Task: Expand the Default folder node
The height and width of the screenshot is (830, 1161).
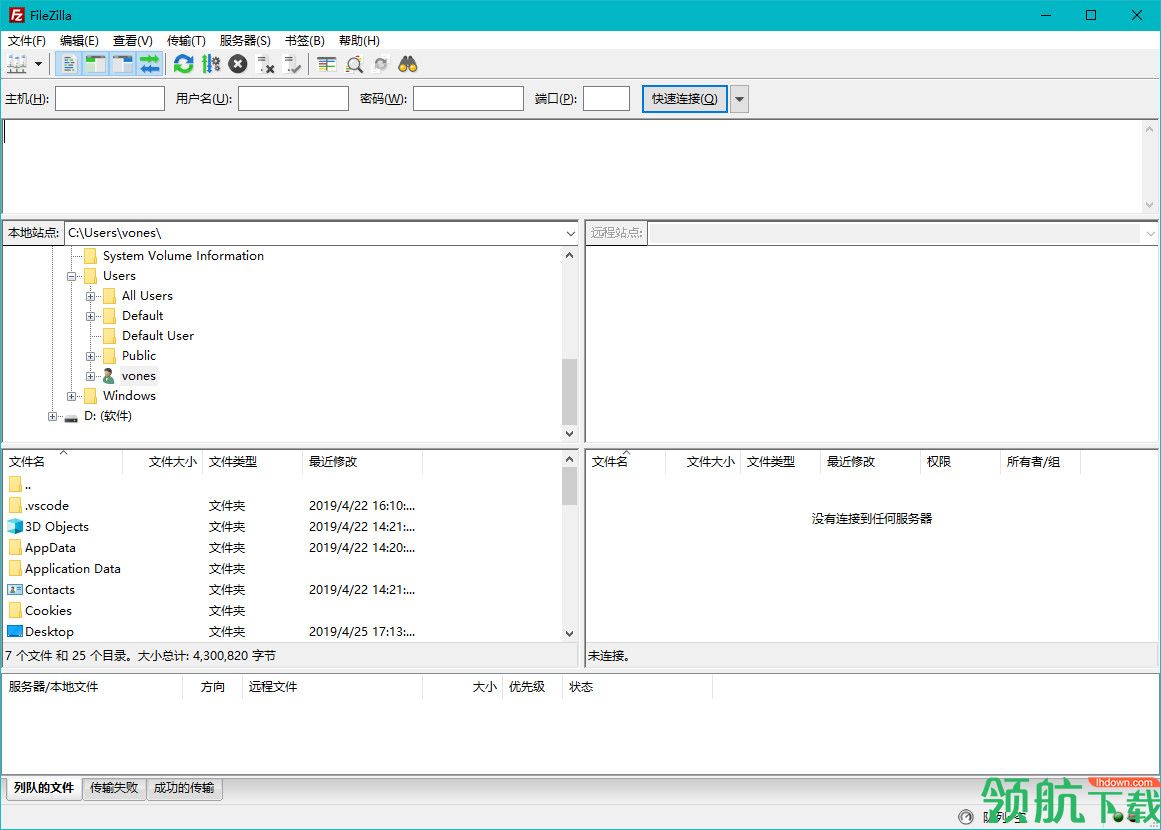Action: tap(90, 316)
